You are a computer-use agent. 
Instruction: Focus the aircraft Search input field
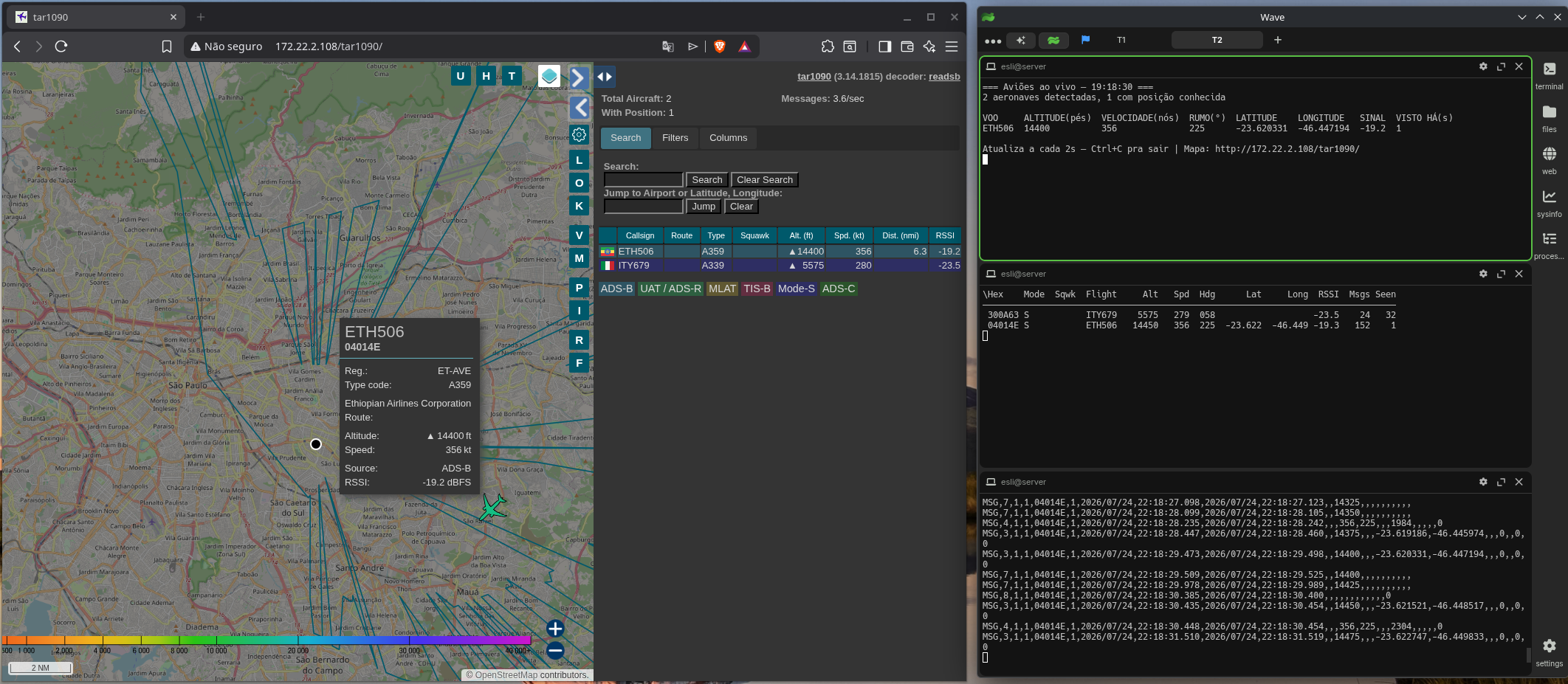[x=644, y=180]
